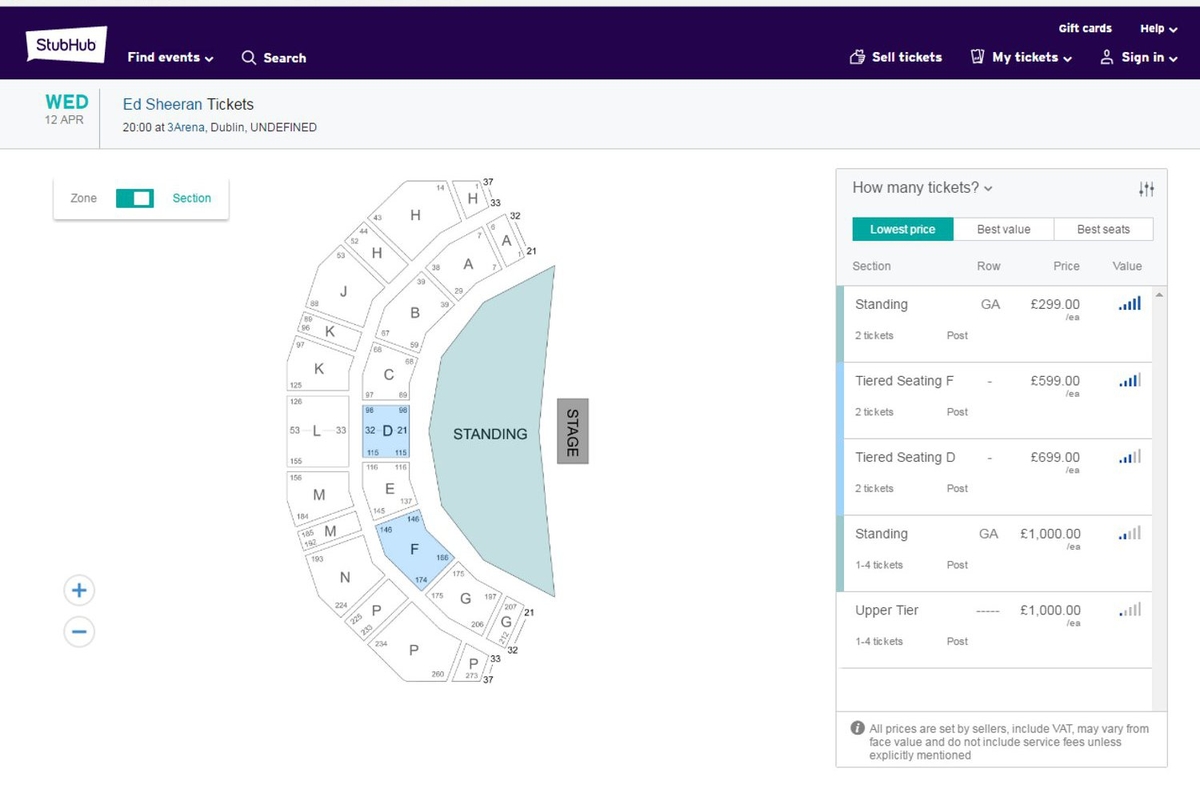Open the ticket filters sliders icon
The image size is (1200, 797).
[1146, 188]
